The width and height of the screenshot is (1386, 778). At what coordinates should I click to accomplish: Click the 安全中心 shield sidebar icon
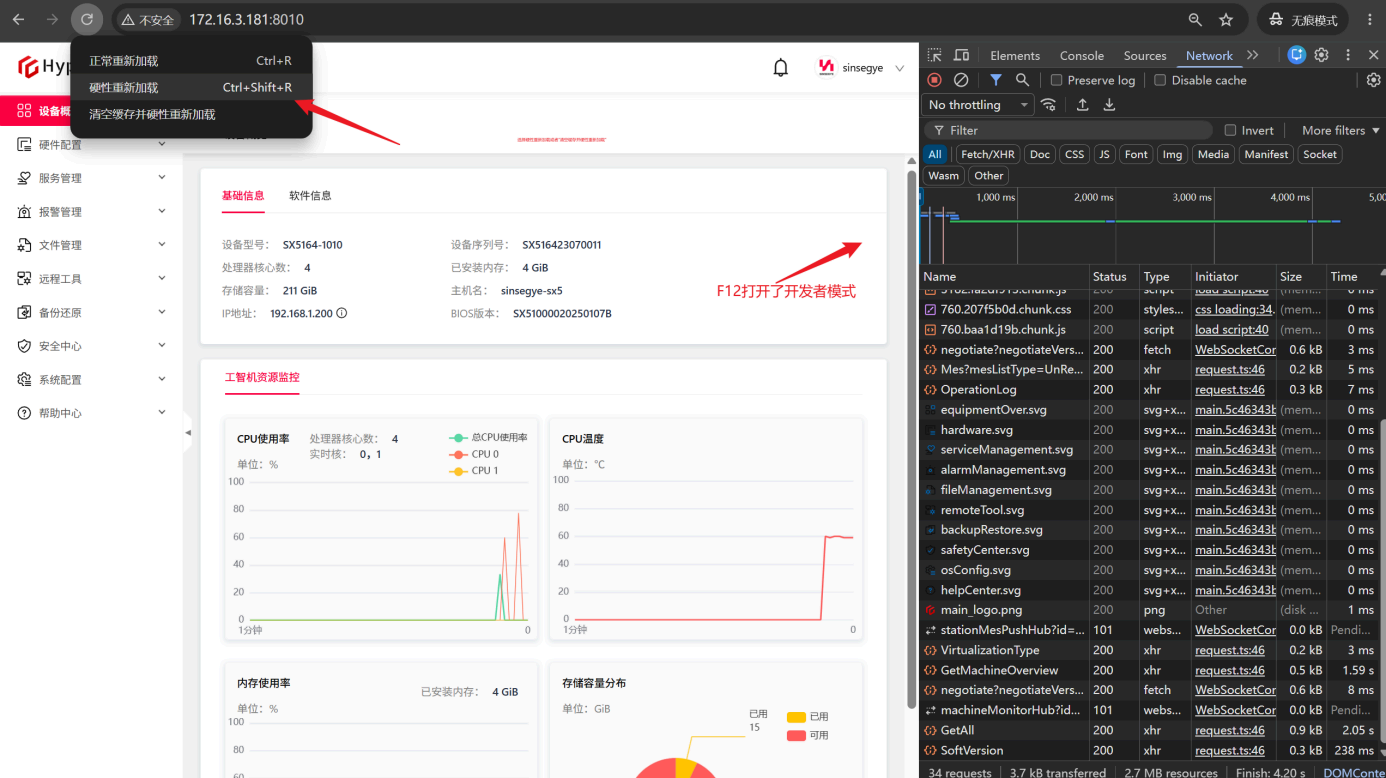[25, 346]
